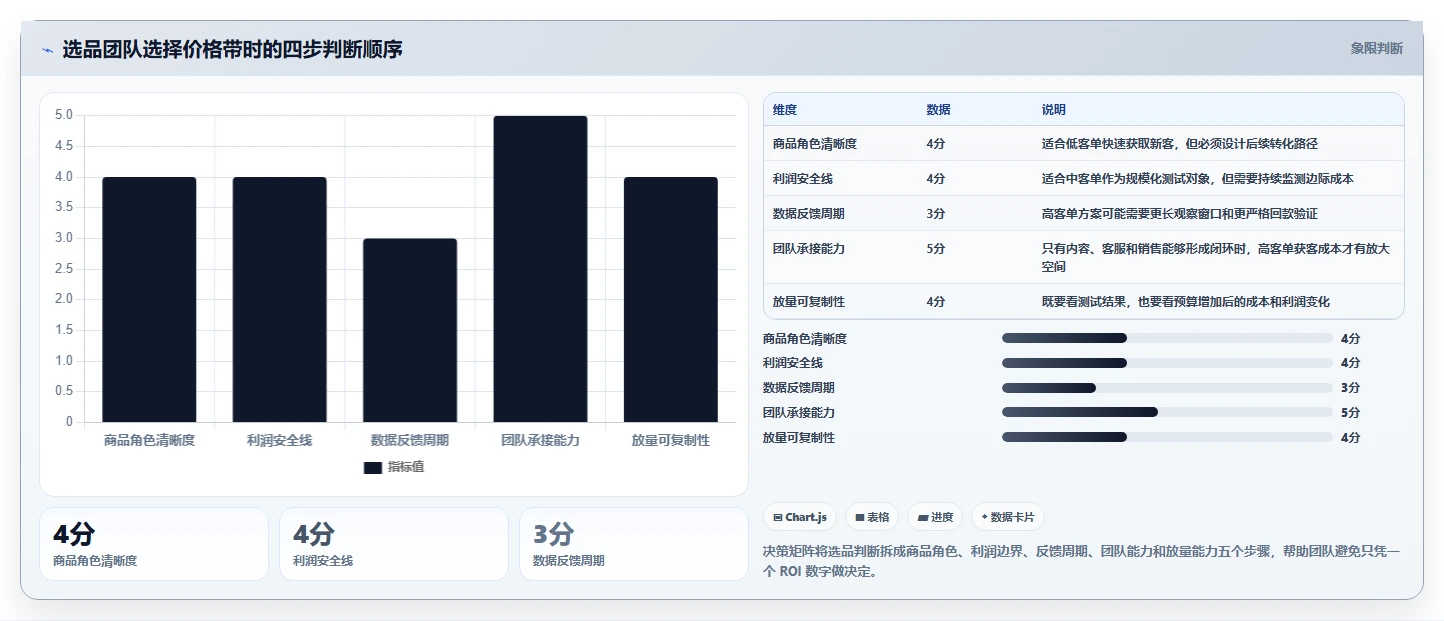1444x621 pixels.
Task: Click the footer paragraph starting 决策矩阵将选品判断
Action: [x=1082, y=561]
